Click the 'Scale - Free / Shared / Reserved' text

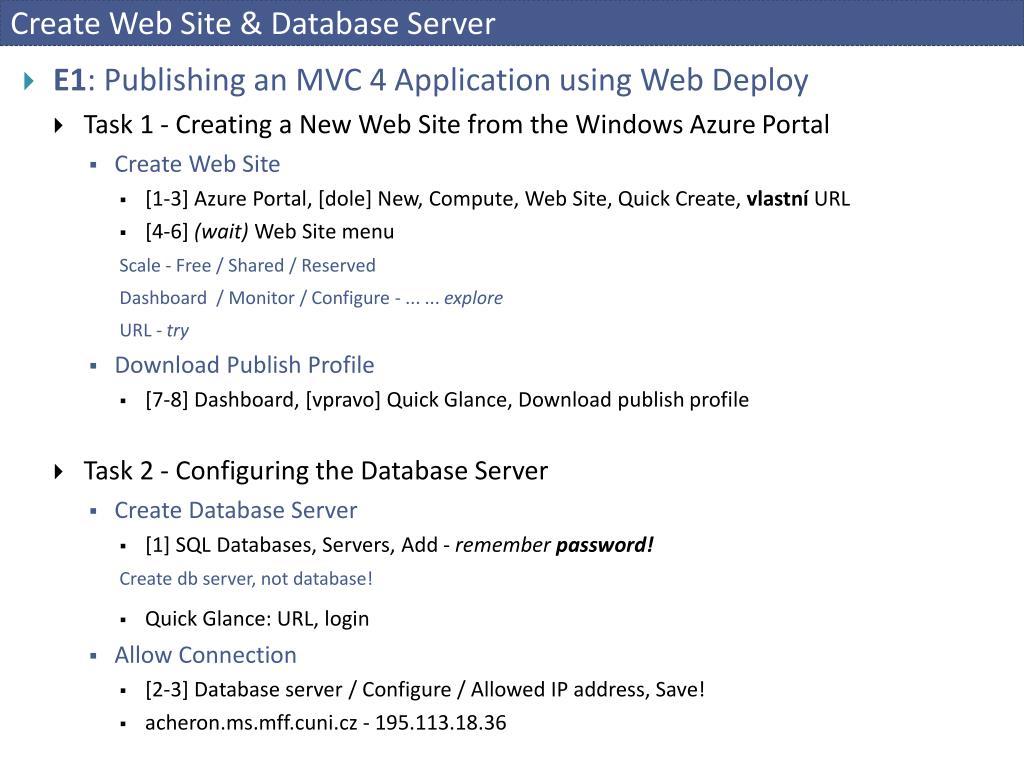coord(248,266)
